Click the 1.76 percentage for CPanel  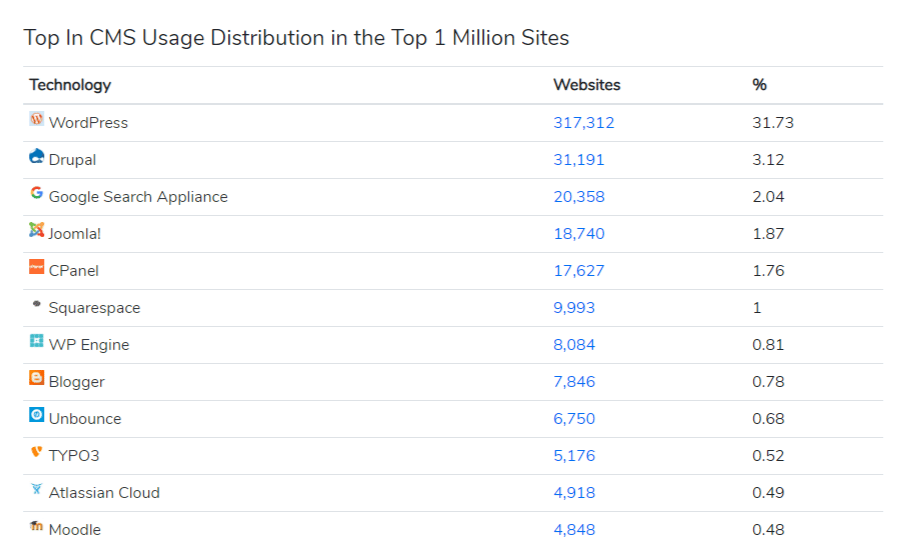point(768,271)
